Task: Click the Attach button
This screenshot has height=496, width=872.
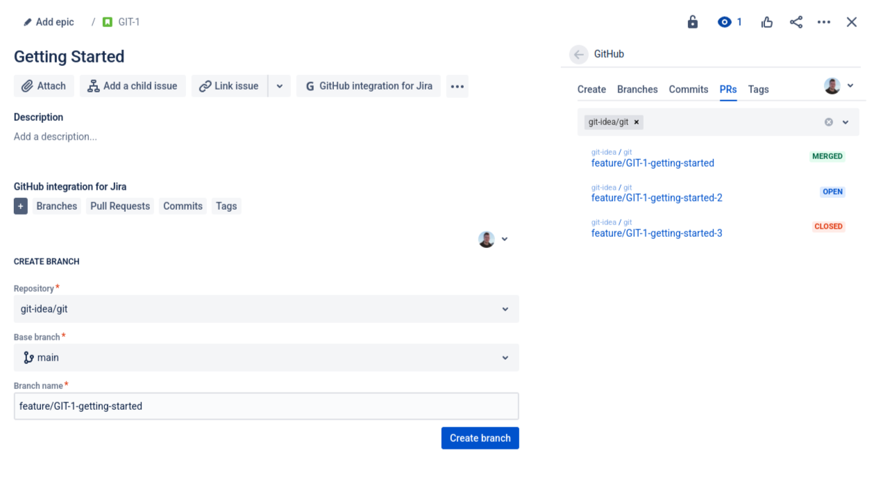Action: [x=43, y=86]
